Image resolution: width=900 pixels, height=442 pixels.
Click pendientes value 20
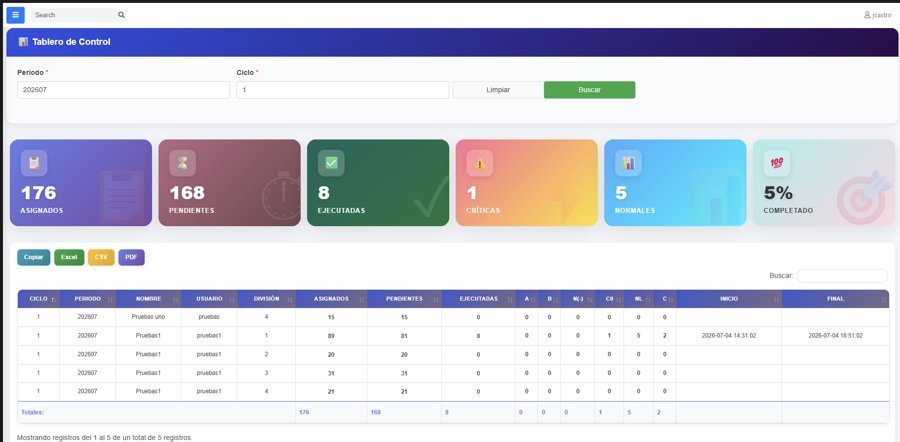[404, 354]
